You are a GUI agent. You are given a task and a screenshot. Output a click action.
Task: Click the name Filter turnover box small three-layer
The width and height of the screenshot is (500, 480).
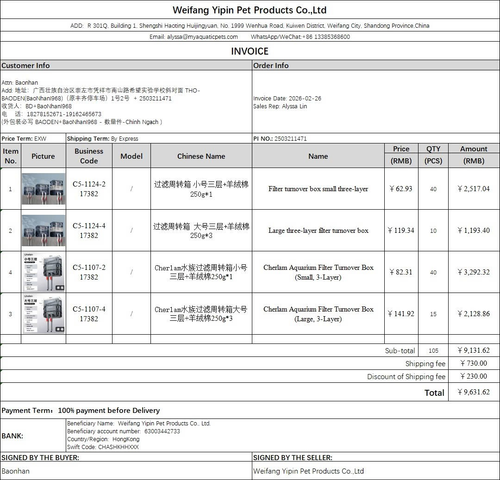tap(318, 189)
